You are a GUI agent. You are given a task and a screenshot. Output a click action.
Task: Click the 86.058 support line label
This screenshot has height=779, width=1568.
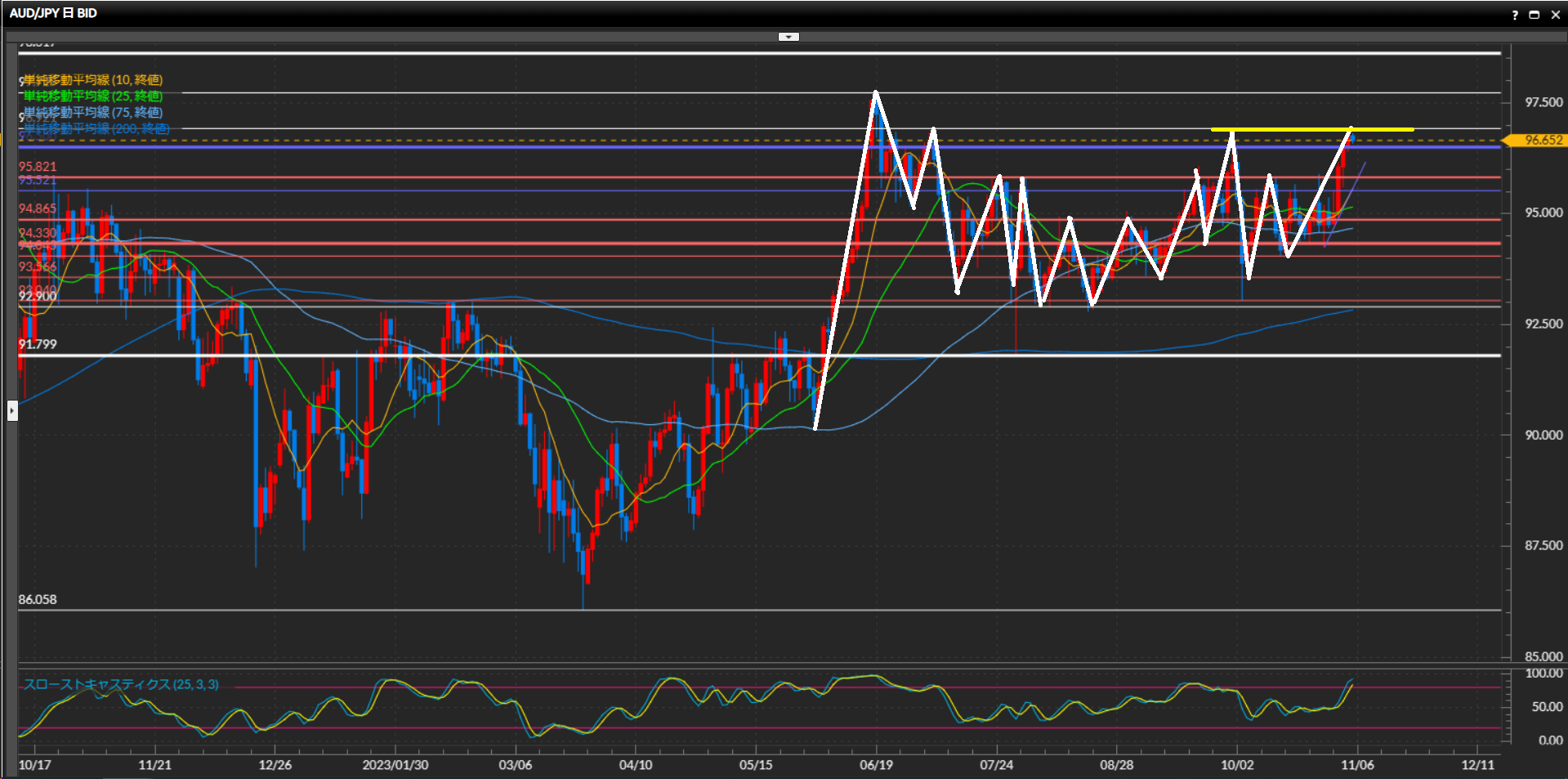(38, 599)
